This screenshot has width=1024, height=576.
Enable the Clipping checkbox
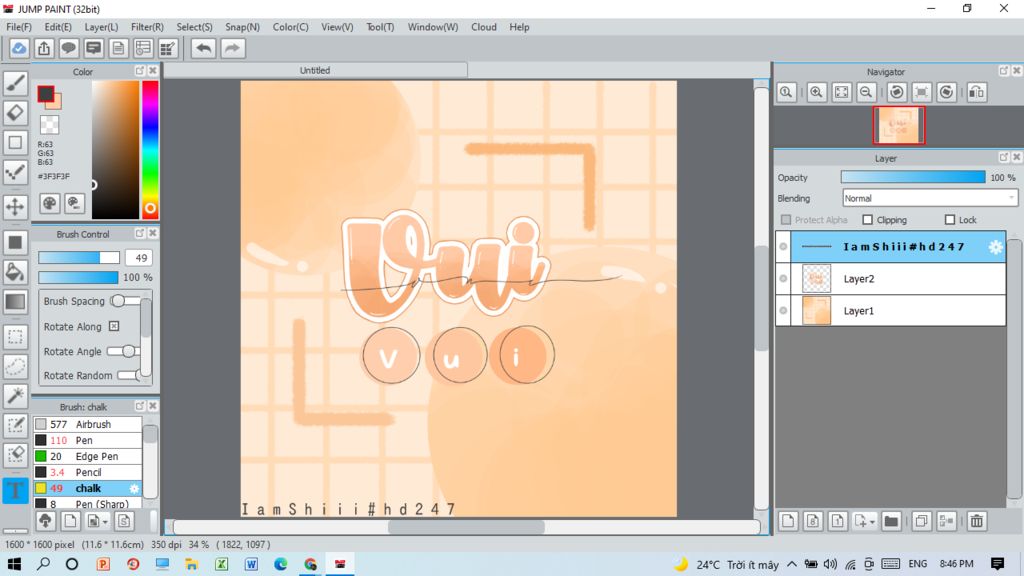tap(867, 220)
